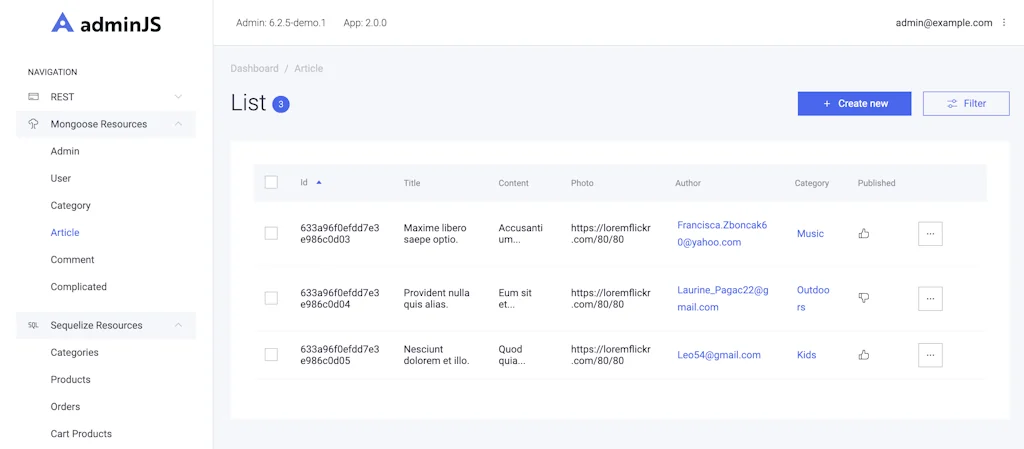Open the Kids category link
The width and height of the screenshot is (1024, 449).
(807, 355)
